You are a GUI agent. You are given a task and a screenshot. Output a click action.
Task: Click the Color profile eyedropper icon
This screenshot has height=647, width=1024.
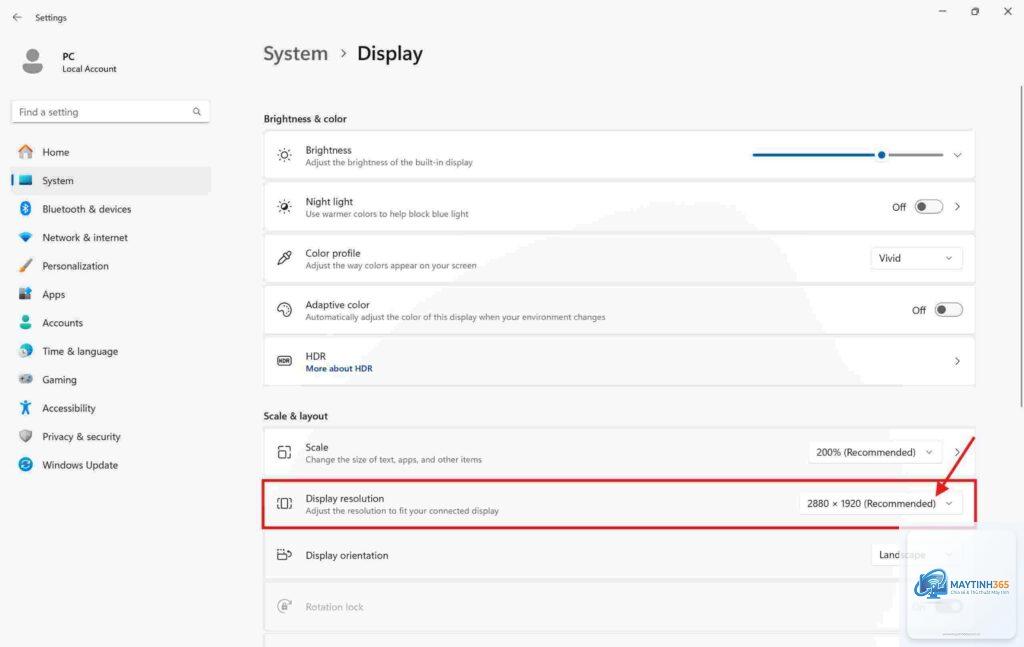[x=284, y=258]
